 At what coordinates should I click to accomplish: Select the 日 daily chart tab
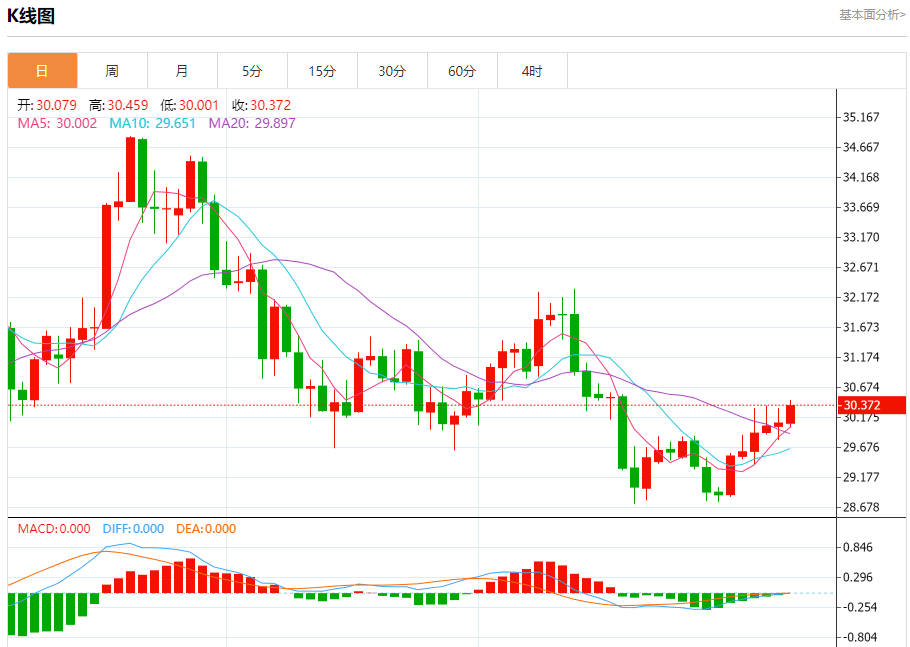tap(42, 71)
